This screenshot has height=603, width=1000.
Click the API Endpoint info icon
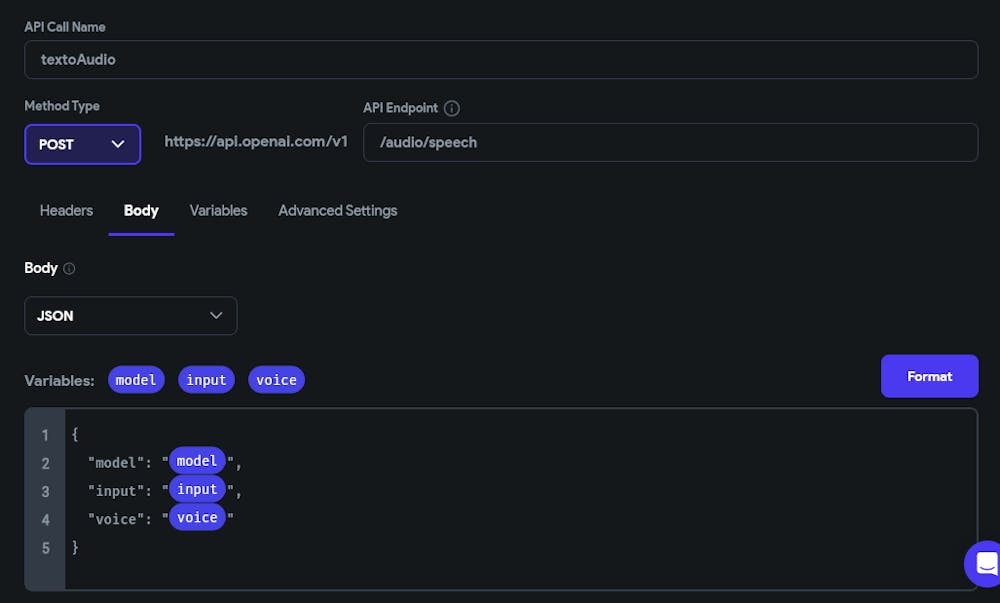tap(452, 108)
